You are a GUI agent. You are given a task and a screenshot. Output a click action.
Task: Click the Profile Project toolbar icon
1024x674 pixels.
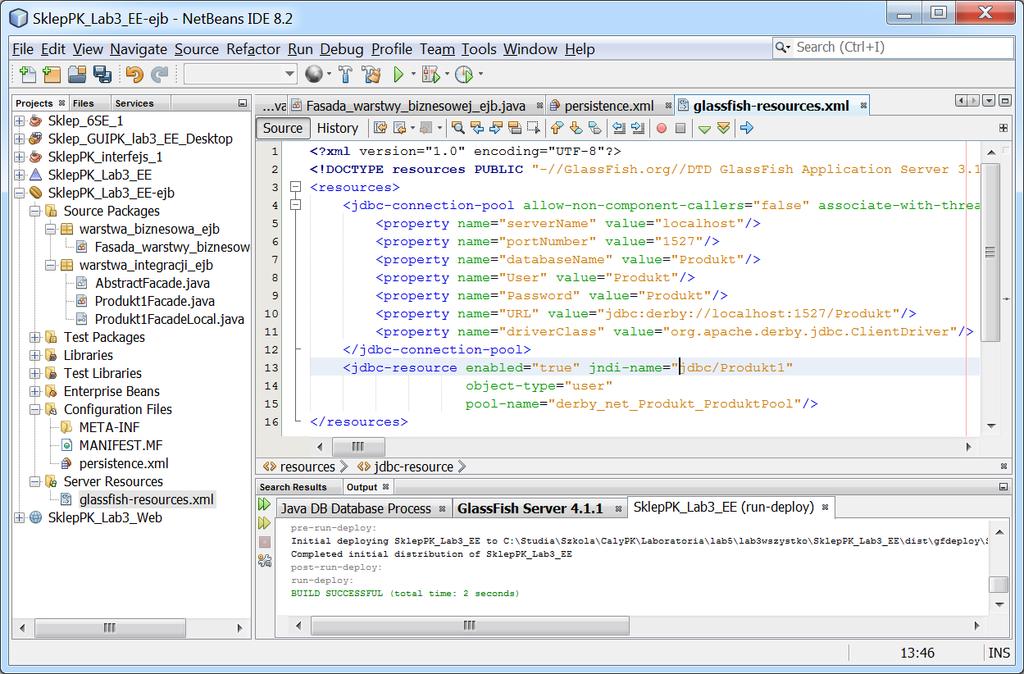click(464, 74)
